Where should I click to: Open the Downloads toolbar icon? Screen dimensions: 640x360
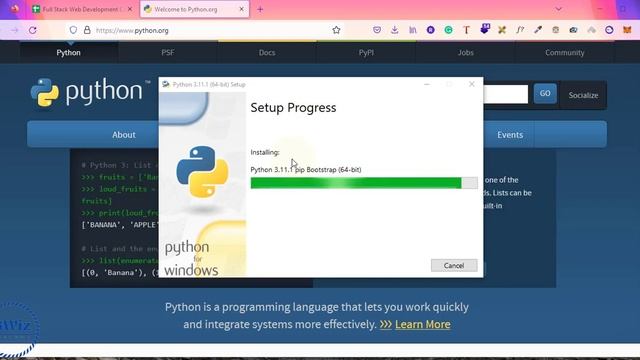coord(394,30)
